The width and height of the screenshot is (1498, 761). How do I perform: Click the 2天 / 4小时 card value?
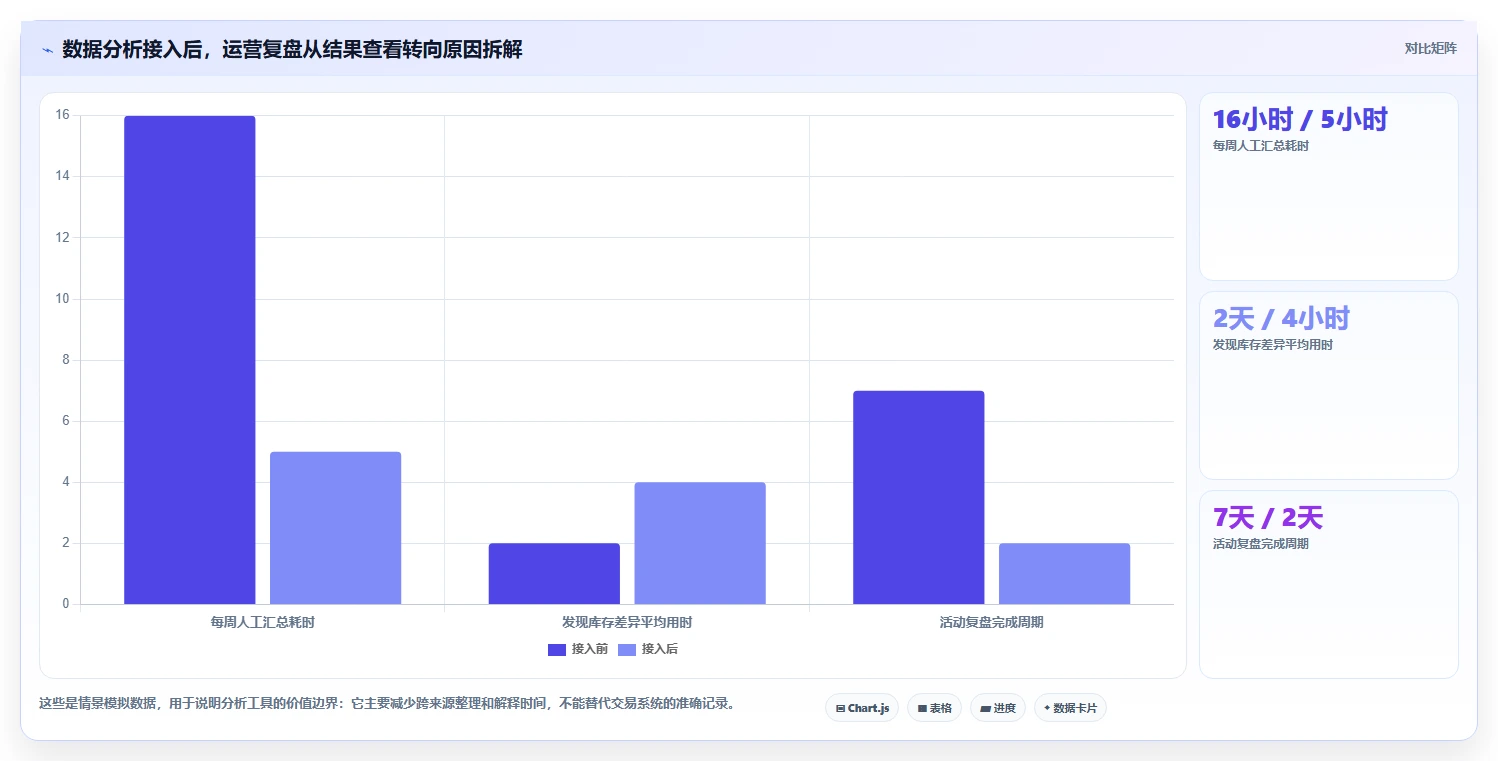tap(1281, 318)
